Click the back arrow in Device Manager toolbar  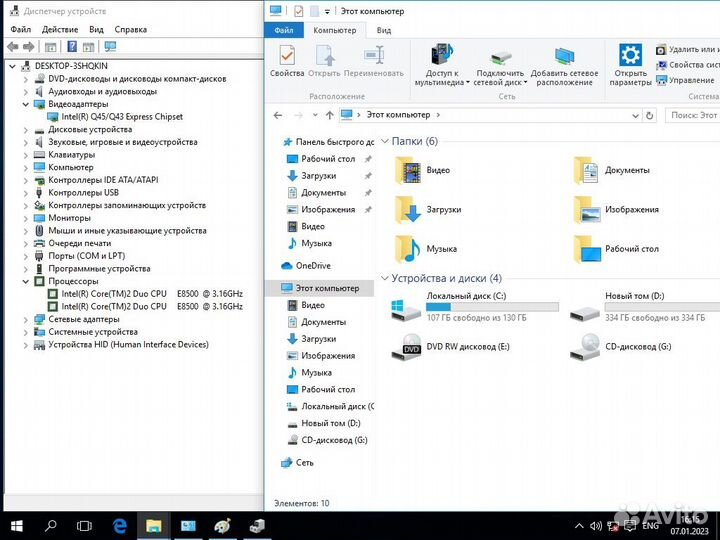click(13, 46)
